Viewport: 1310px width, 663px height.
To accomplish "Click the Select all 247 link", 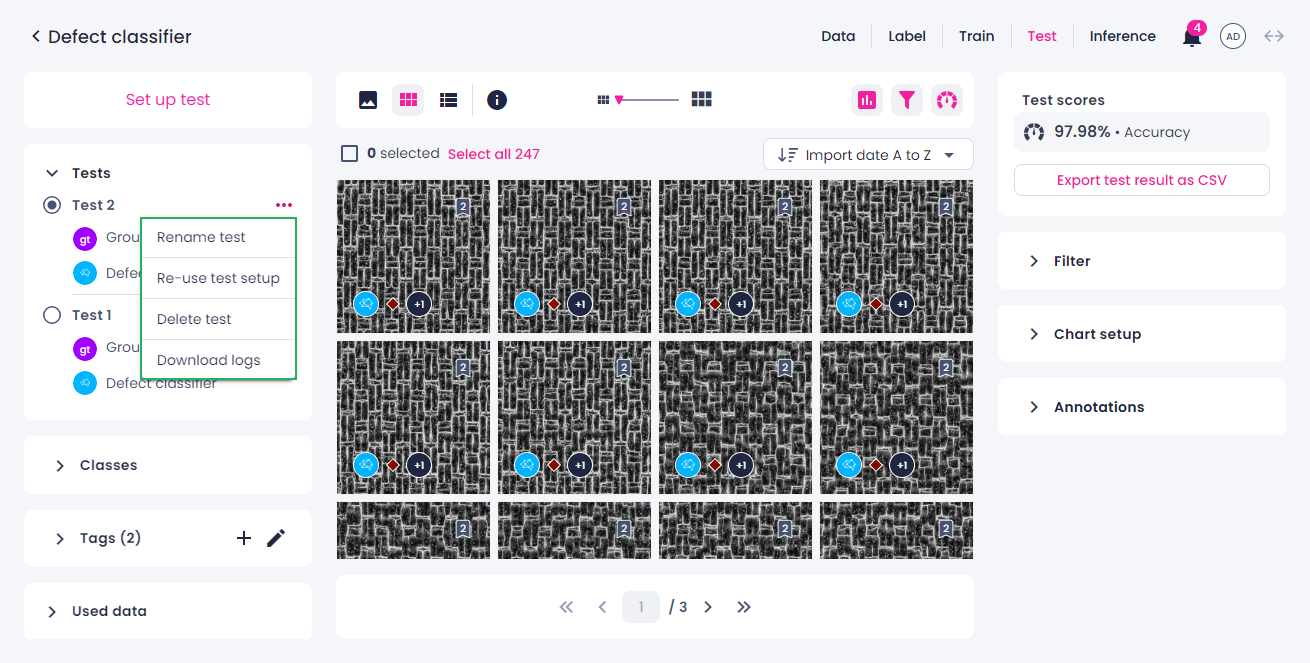I will click(x=494, y=154).
